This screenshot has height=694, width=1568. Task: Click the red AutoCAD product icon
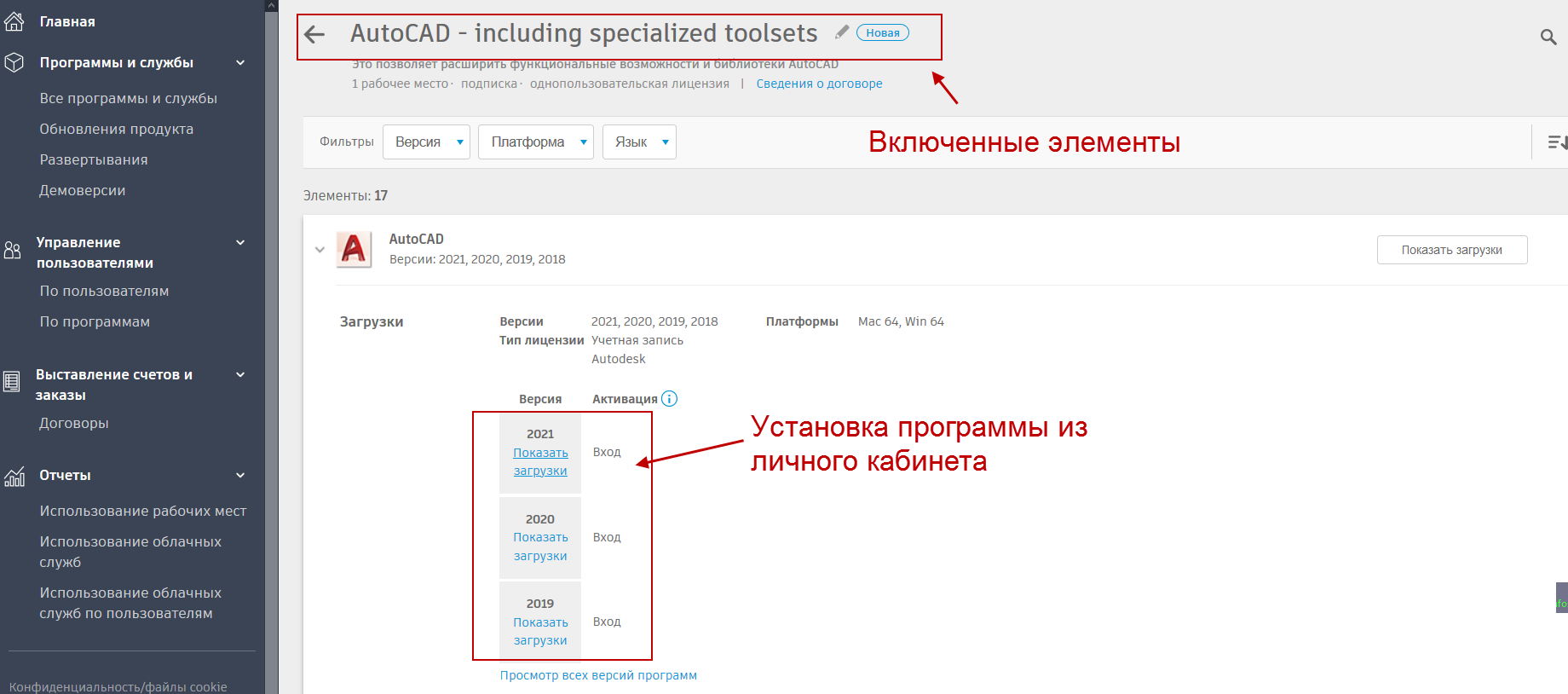click(354, 250)
